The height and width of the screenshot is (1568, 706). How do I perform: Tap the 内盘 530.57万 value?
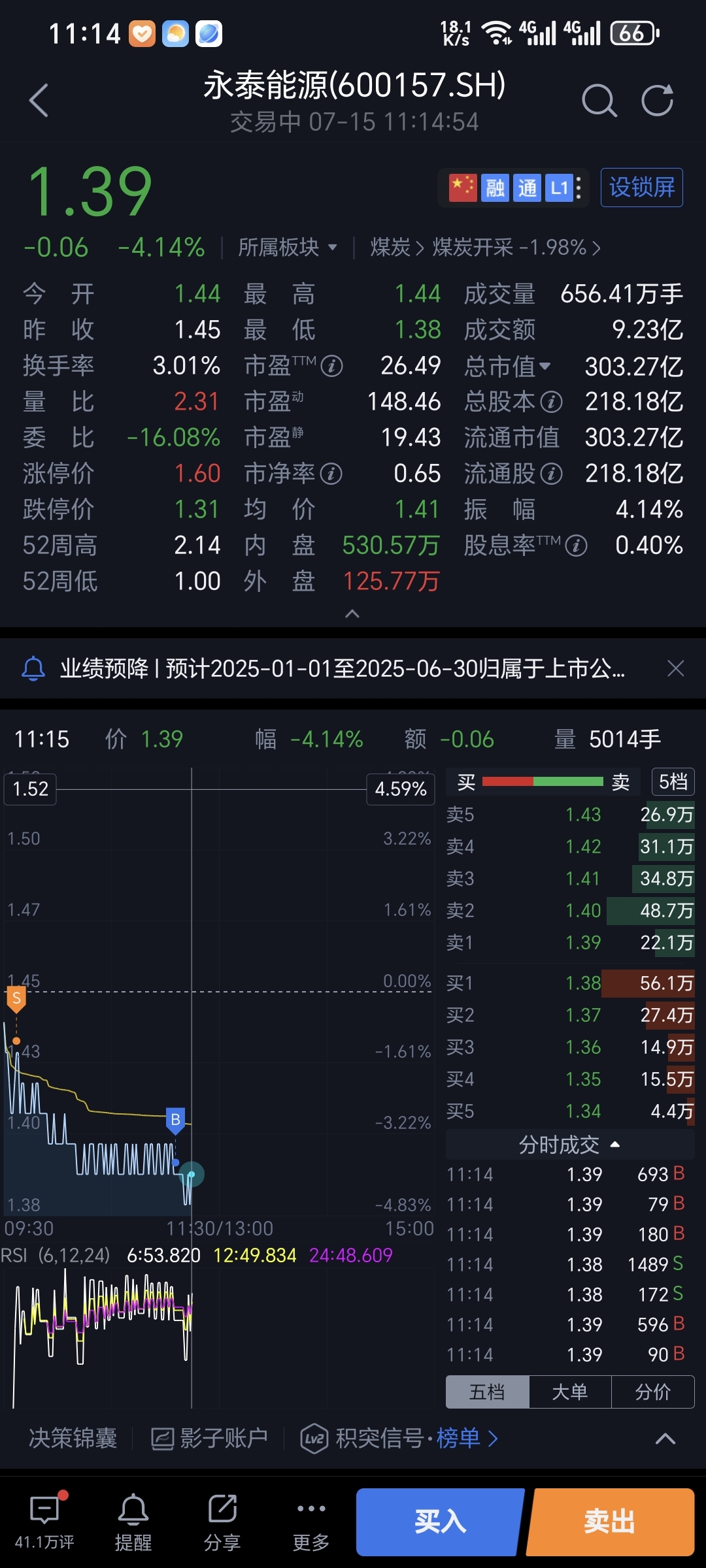[391, 546]
